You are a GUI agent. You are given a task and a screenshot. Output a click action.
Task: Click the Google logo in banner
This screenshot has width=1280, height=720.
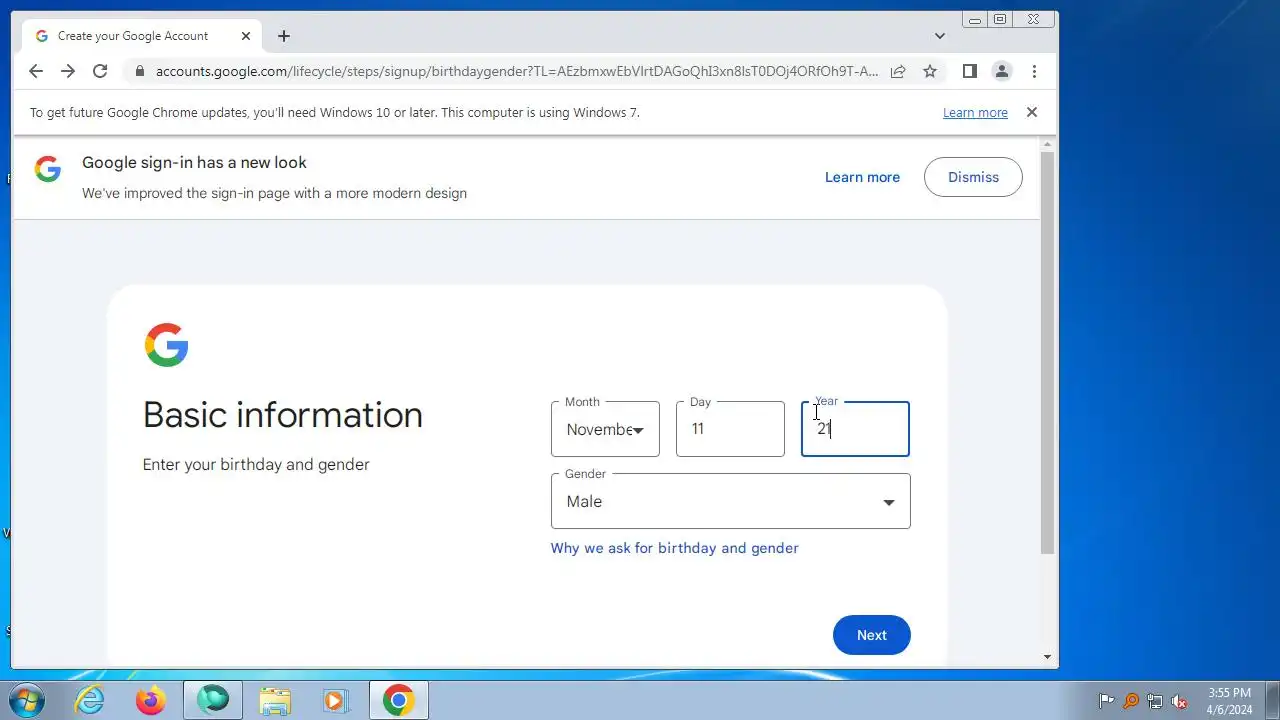point(48,168)
